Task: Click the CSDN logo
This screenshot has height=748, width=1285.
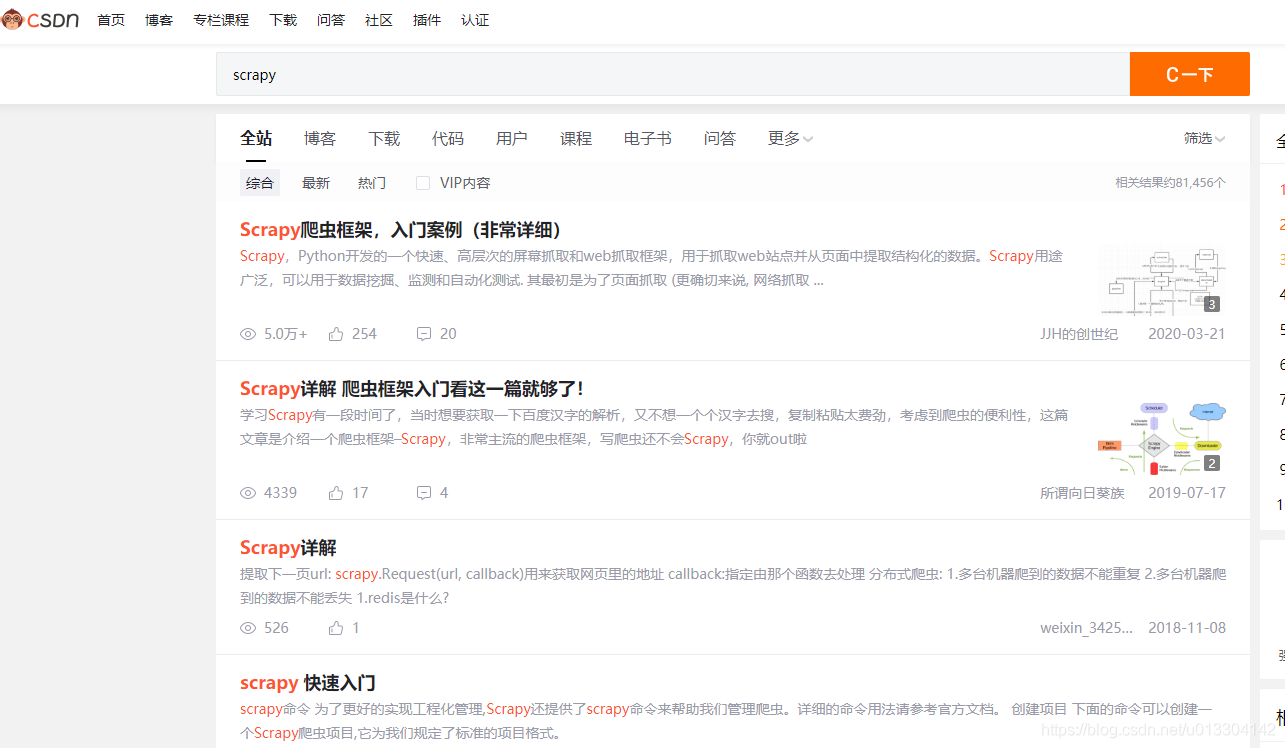Action: (41, 20)
